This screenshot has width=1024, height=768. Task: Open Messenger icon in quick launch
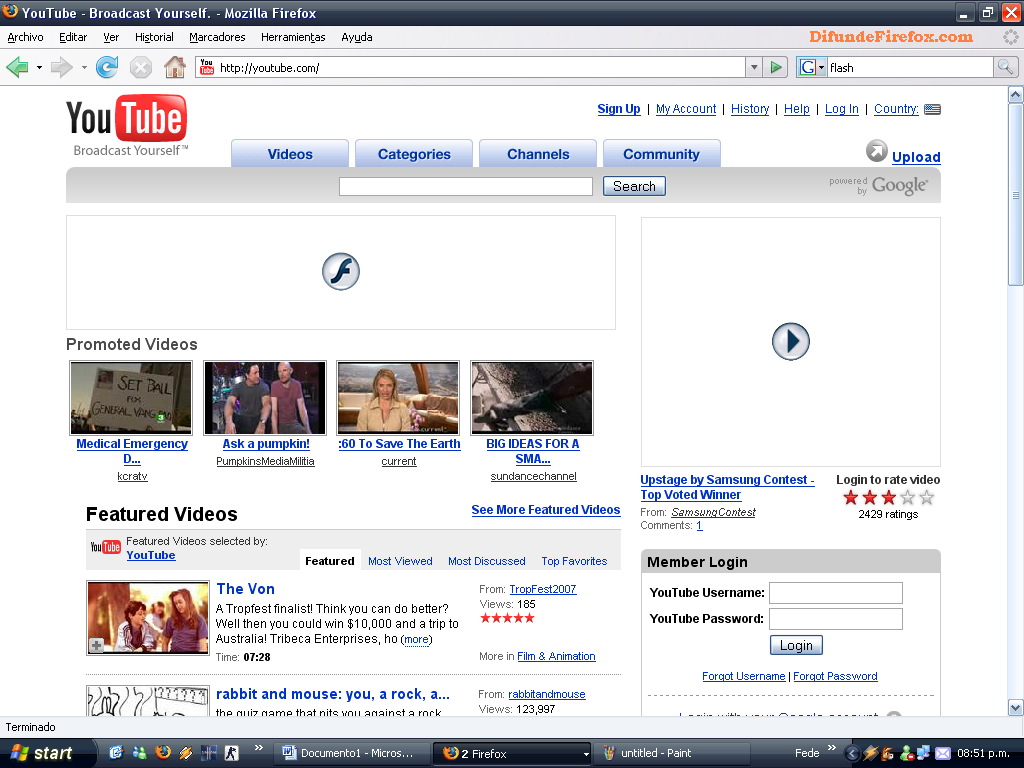[x=139, y=753]
